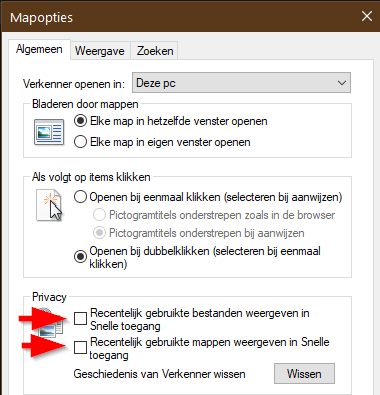Image resolution: width=380 pixels, height=395 pixels.
Task: Click the Mapopties title bar
Action: click(180, 17)
